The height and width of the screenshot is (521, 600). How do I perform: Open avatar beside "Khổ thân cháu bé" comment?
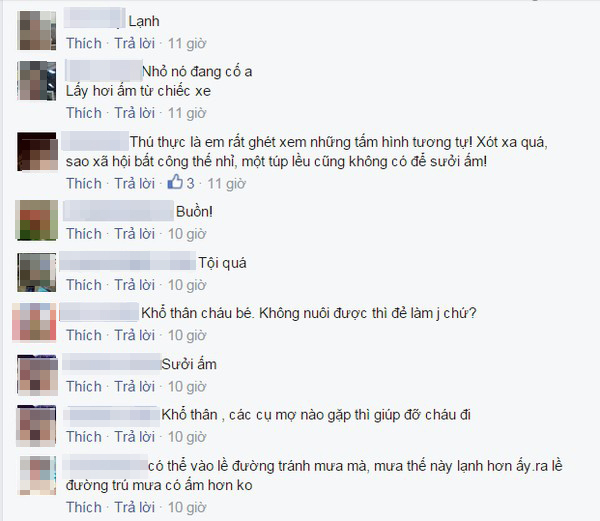[34, 322]
